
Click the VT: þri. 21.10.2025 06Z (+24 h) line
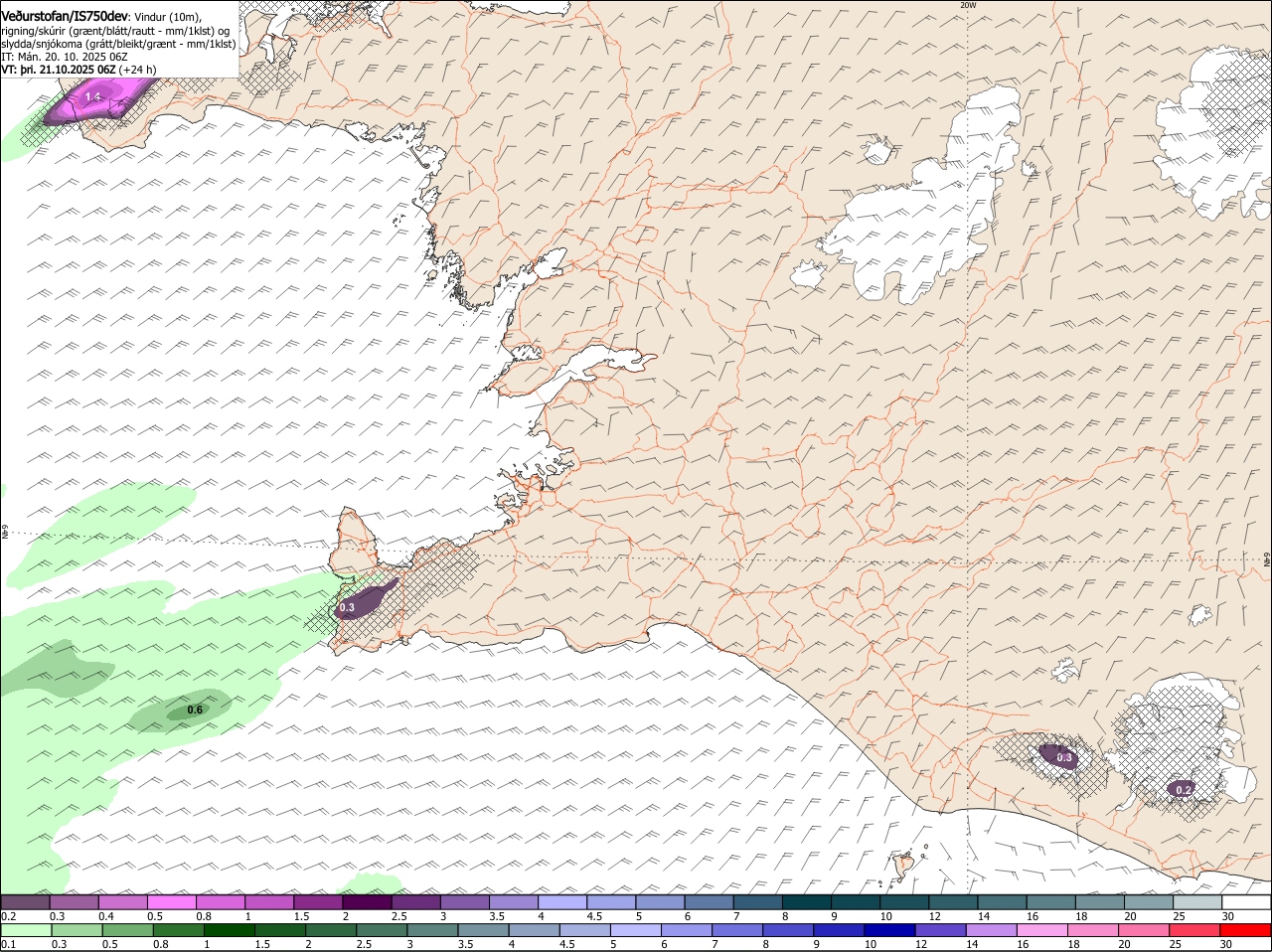click(x=79, y=70)
